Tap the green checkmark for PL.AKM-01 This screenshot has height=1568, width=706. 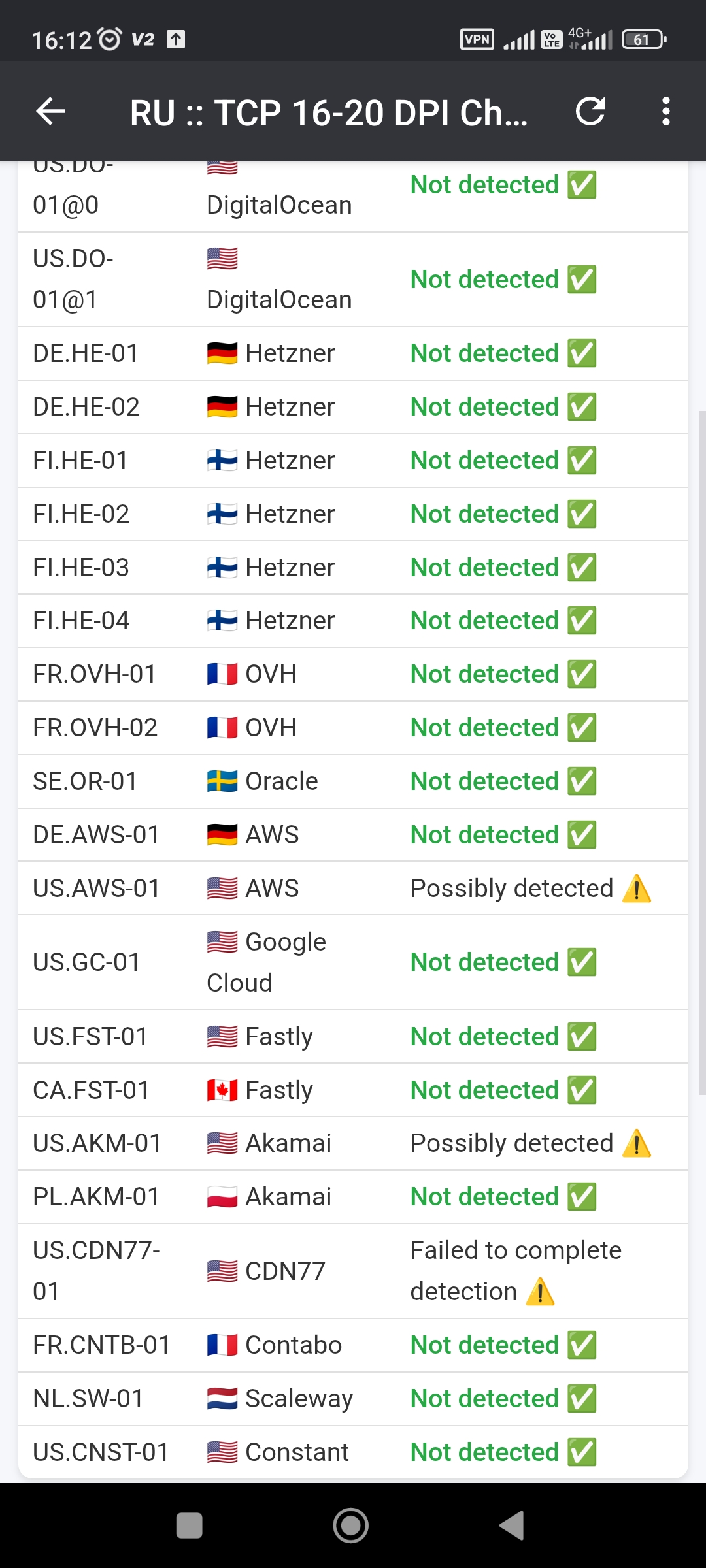(582, 1197)
